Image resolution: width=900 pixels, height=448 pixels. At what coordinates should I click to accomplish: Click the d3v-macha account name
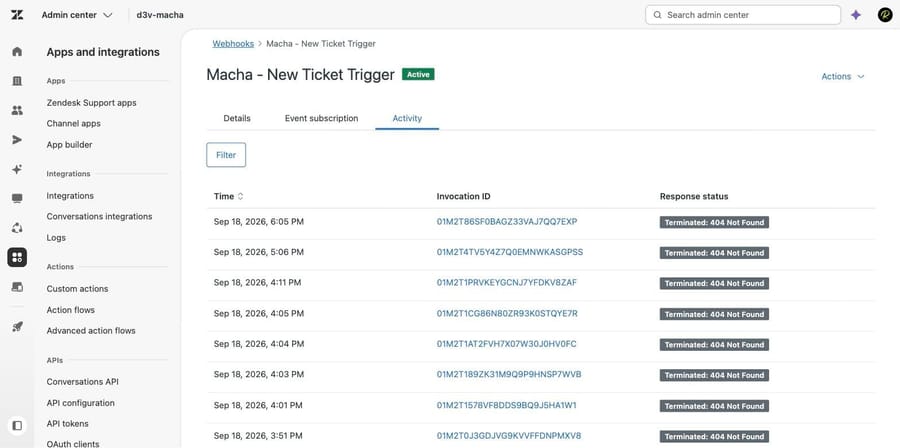coord(160,15)
